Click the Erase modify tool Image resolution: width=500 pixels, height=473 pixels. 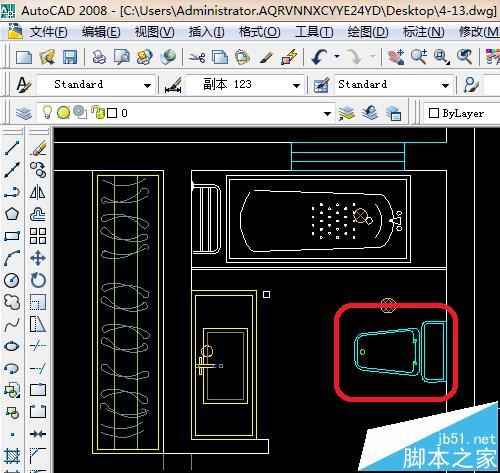tap(38, 148)
